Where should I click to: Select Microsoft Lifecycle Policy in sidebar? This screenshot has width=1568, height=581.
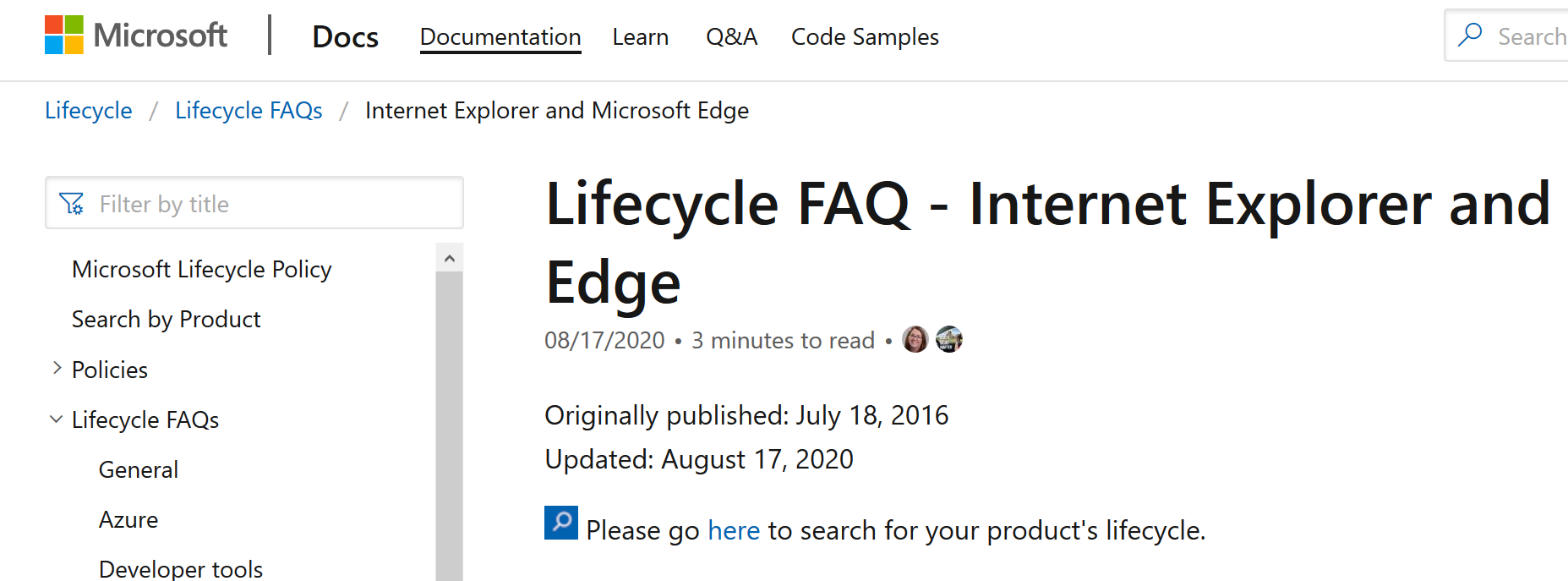point(202,269)
